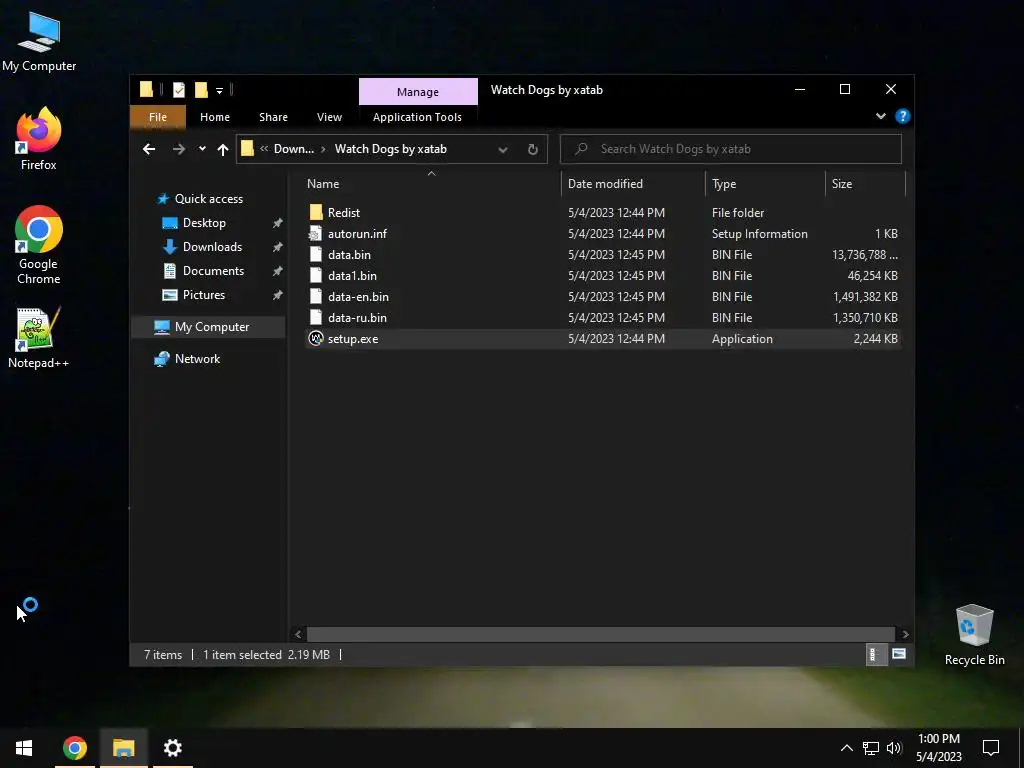Screen dimensions: 1024x768
Task: Open the File menu tab
Action: (158, 117)
